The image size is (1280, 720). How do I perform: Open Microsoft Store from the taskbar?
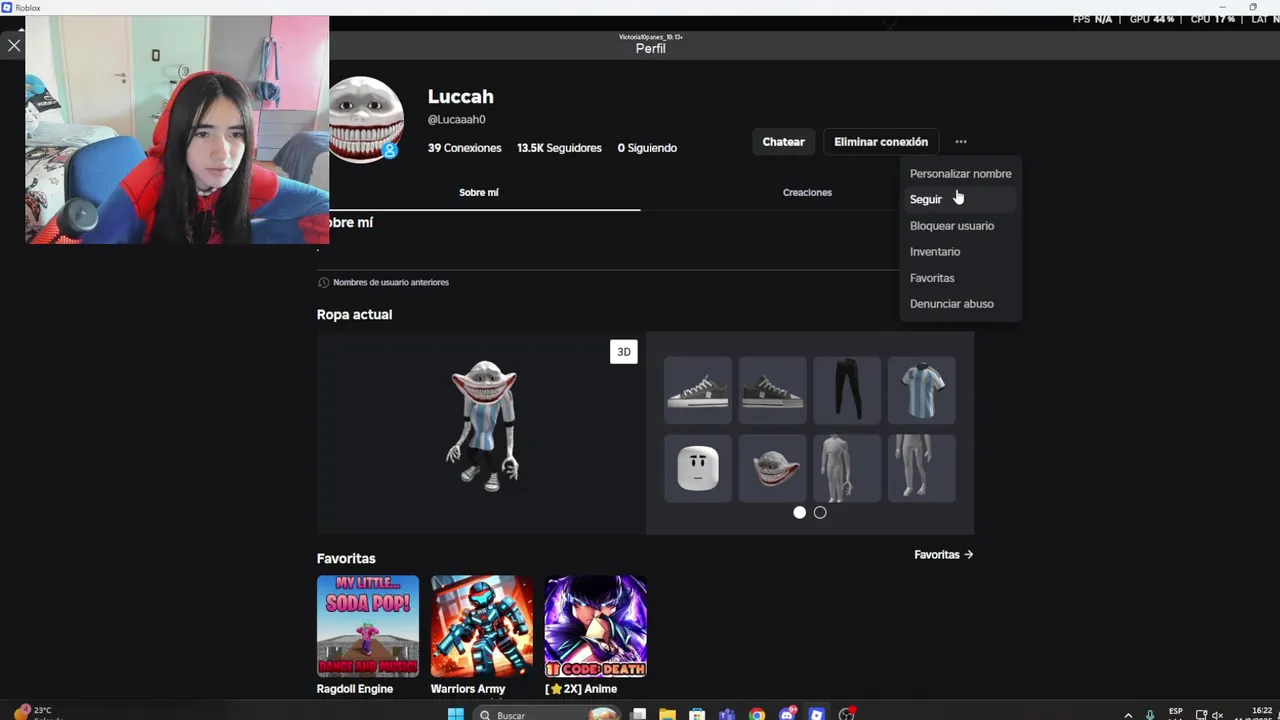click(697, 714)
